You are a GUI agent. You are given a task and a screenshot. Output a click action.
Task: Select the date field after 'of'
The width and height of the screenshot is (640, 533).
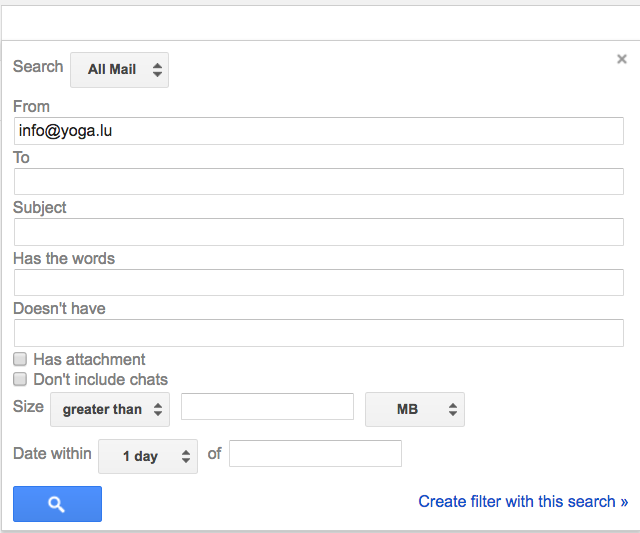[x=315, y=453]
